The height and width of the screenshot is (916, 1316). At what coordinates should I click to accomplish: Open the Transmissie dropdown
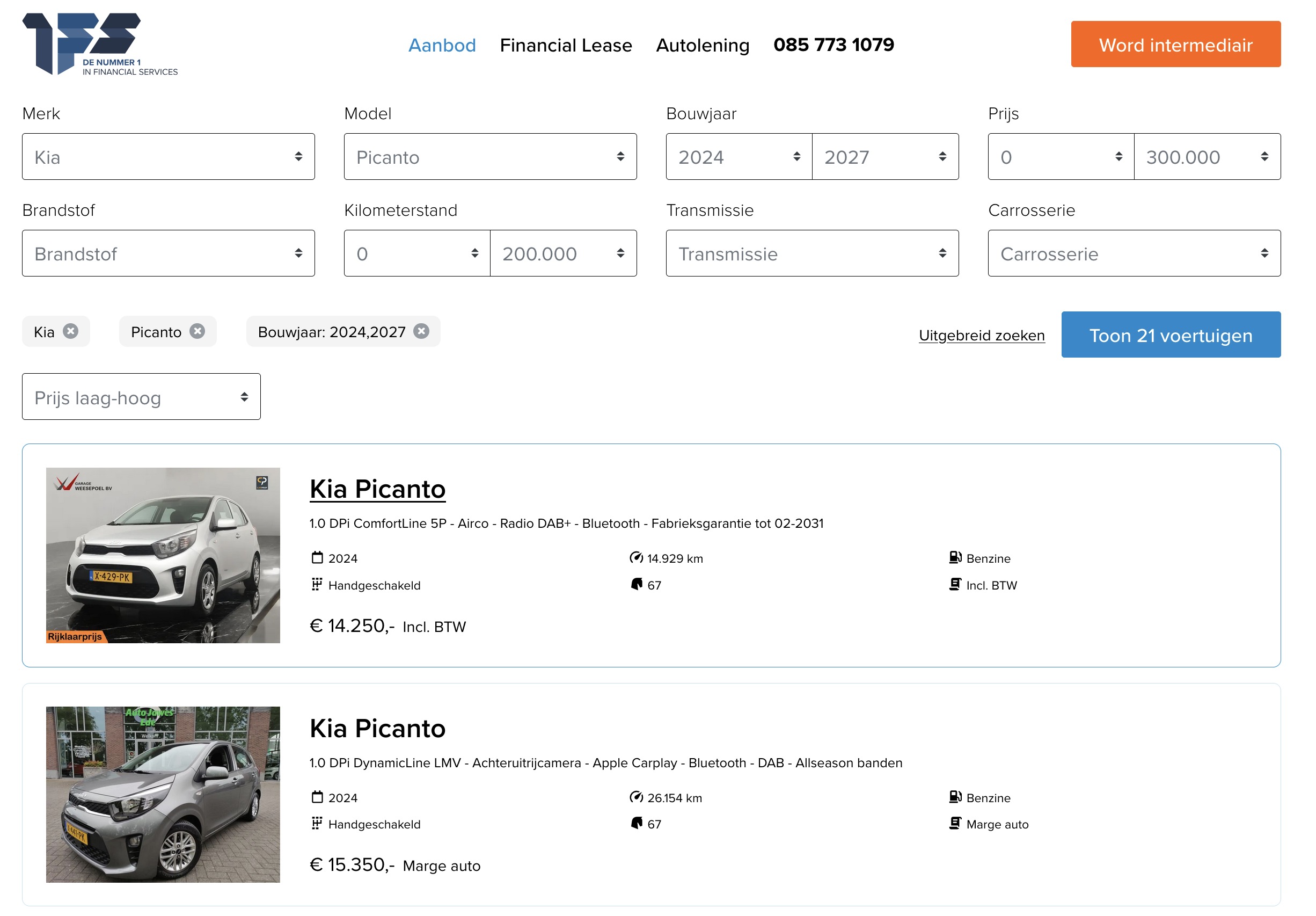point(813,253)
